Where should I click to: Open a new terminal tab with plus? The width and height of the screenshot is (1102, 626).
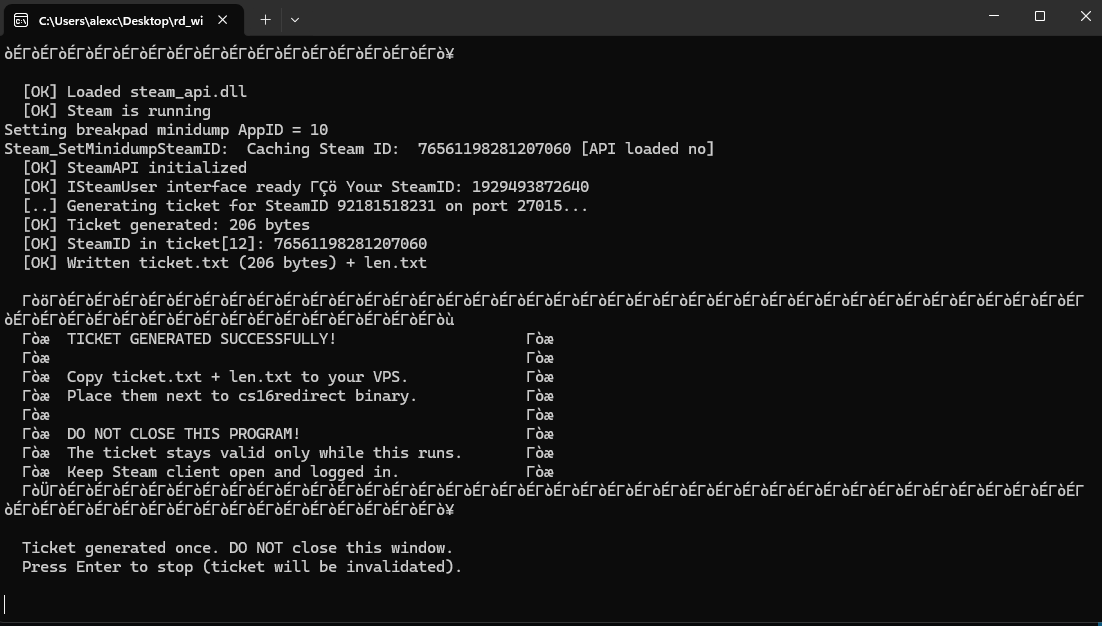pos(265,20)
